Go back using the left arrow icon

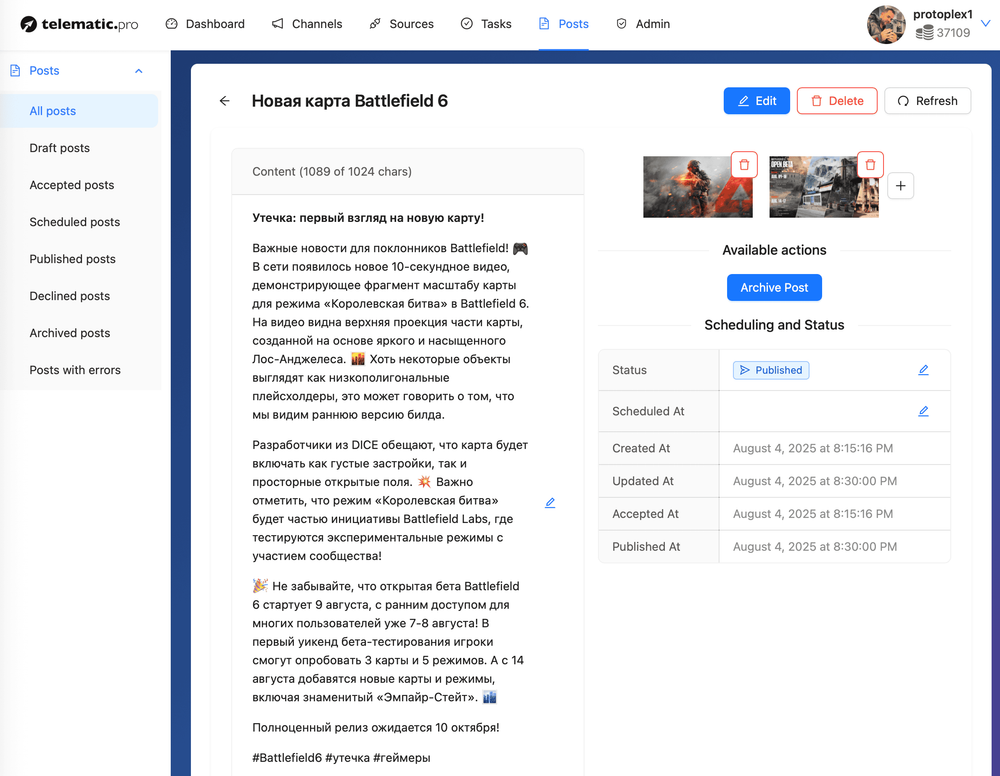pos(224,101)
